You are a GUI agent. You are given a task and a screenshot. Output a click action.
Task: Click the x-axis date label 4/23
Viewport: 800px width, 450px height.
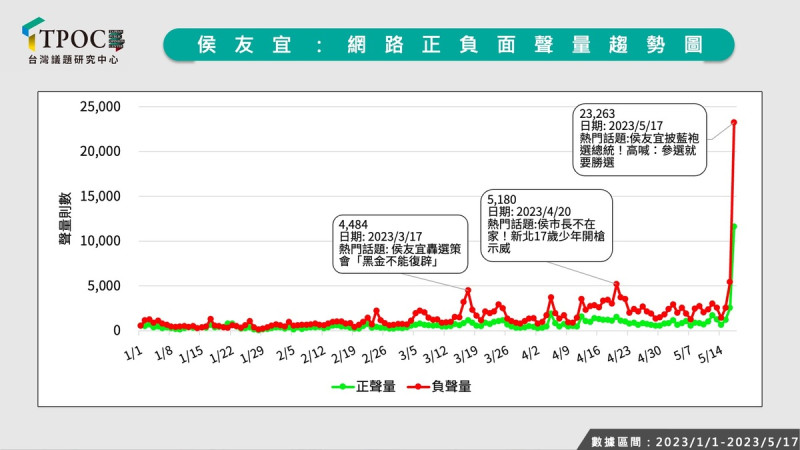point(619,355)
